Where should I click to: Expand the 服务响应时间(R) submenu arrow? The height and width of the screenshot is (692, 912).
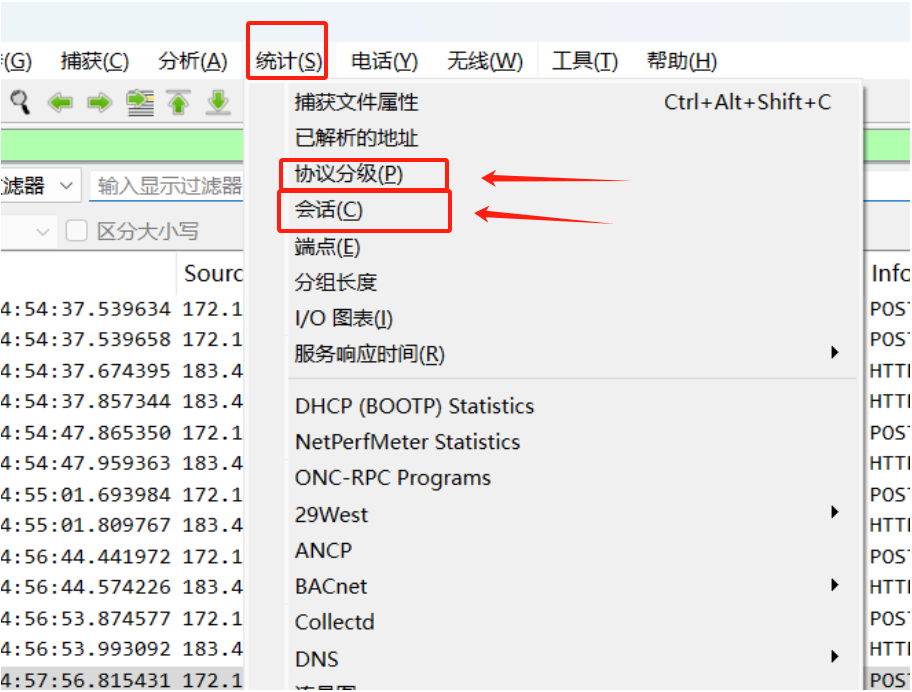tap(835, 352)
